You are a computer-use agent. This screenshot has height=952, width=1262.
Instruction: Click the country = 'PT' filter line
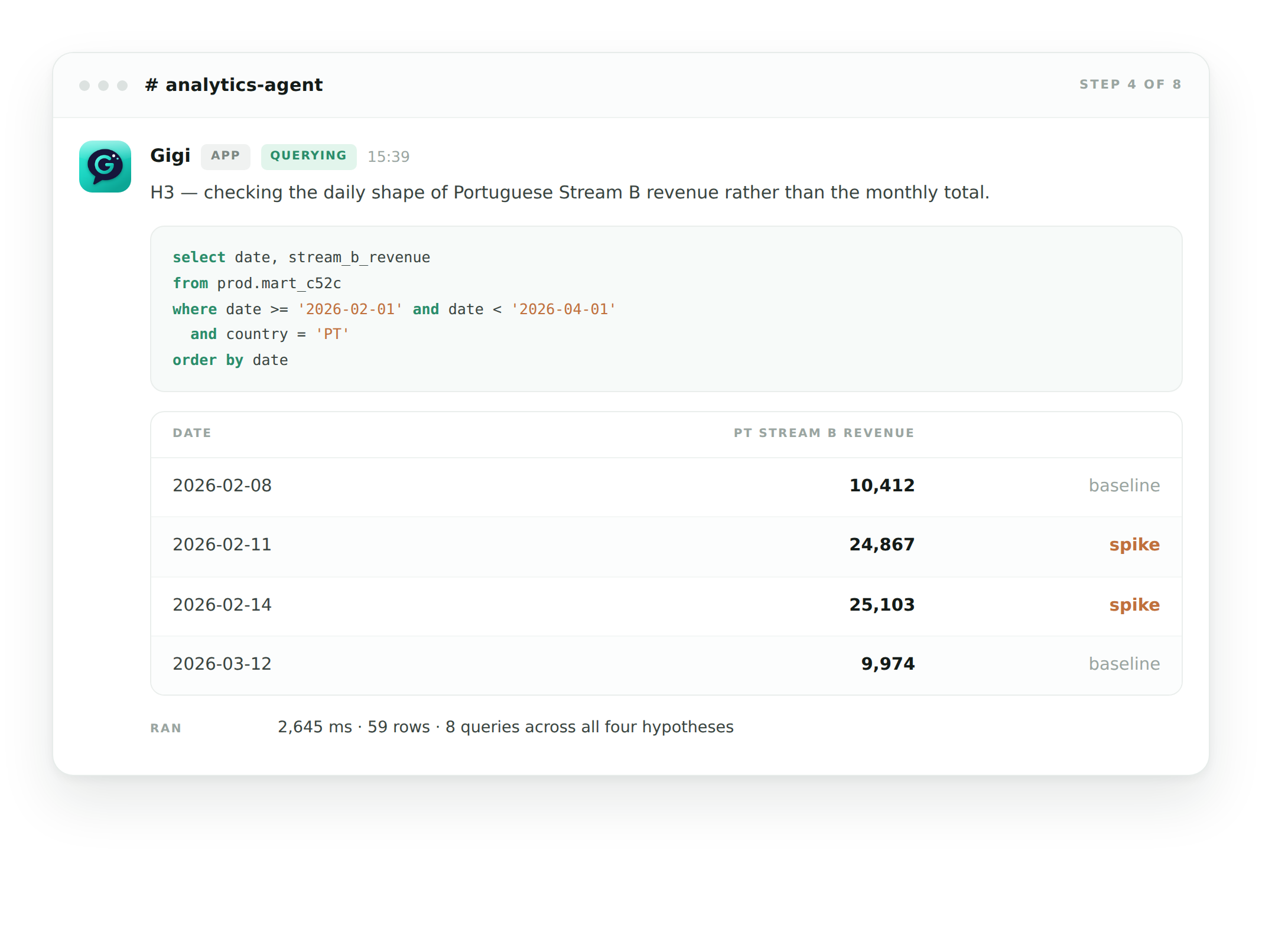(x=270, y=334)
